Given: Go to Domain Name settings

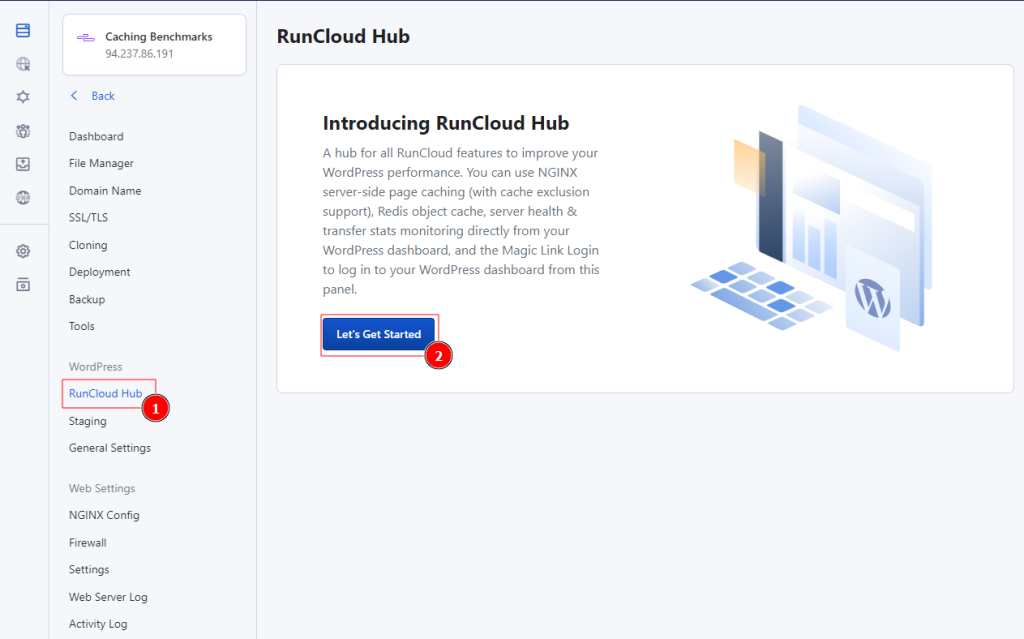Looking at the screenshot, I should [x=105, y=191].
